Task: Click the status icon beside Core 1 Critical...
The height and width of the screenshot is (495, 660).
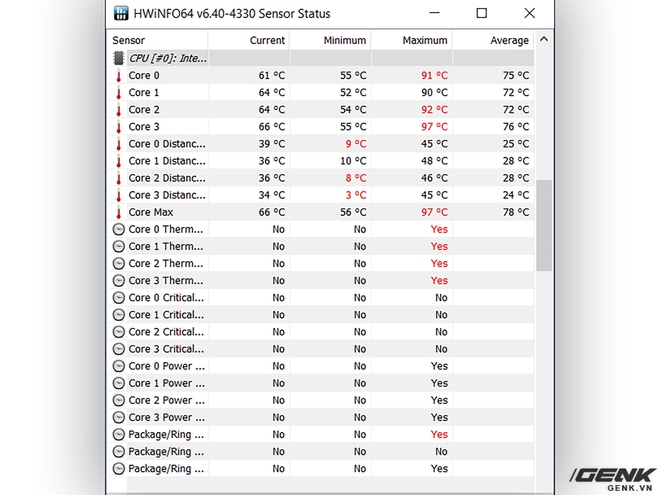Action: point(119,315)
